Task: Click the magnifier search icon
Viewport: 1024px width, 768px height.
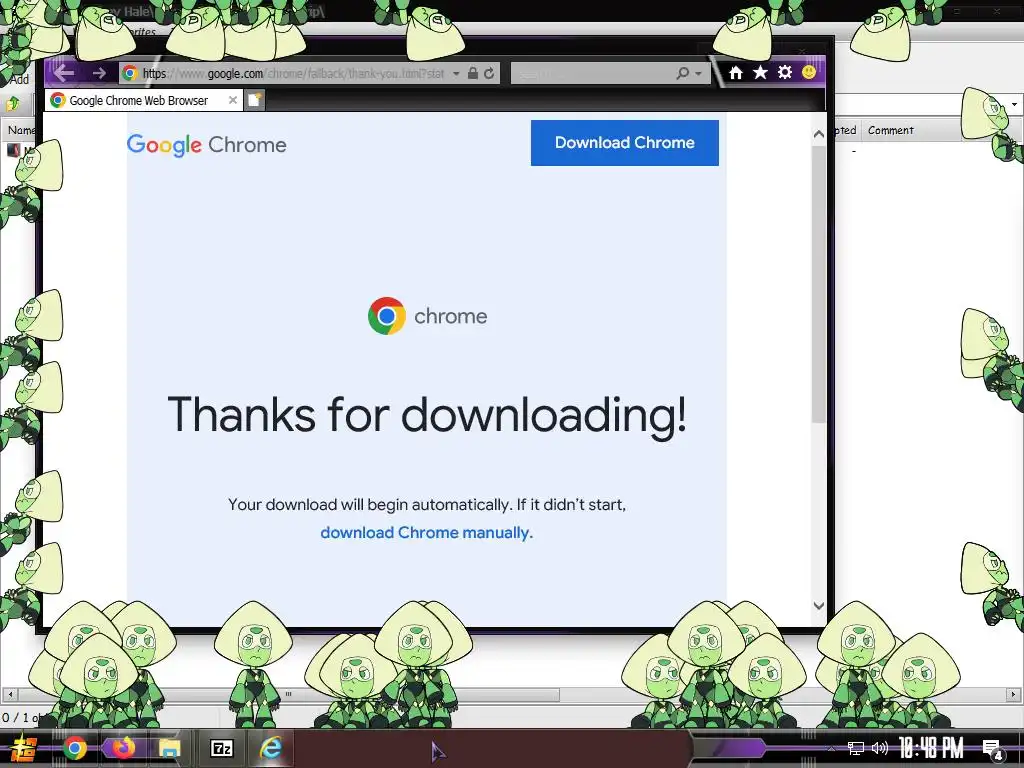Action: click(682, 73)
